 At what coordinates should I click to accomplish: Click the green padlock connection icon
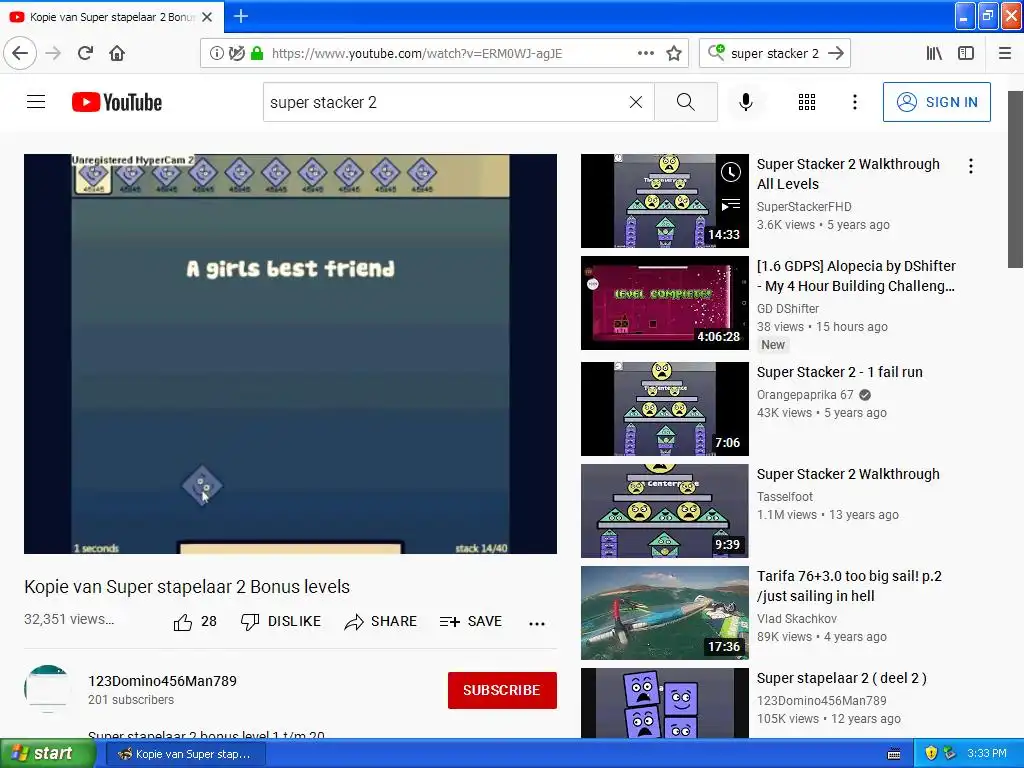(257, 54)
